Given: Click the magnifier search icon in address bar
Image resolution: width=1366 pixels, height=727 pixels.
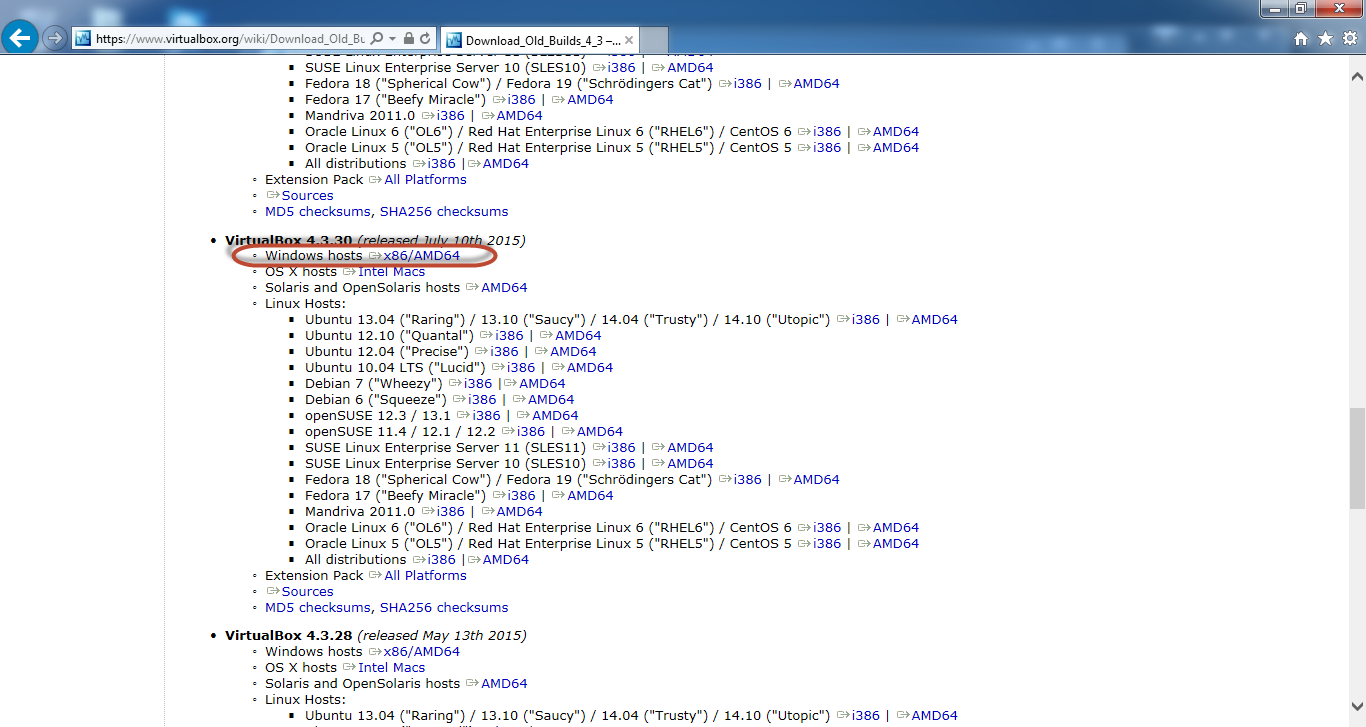Looking at the screenshot, I should coord(376,39).
